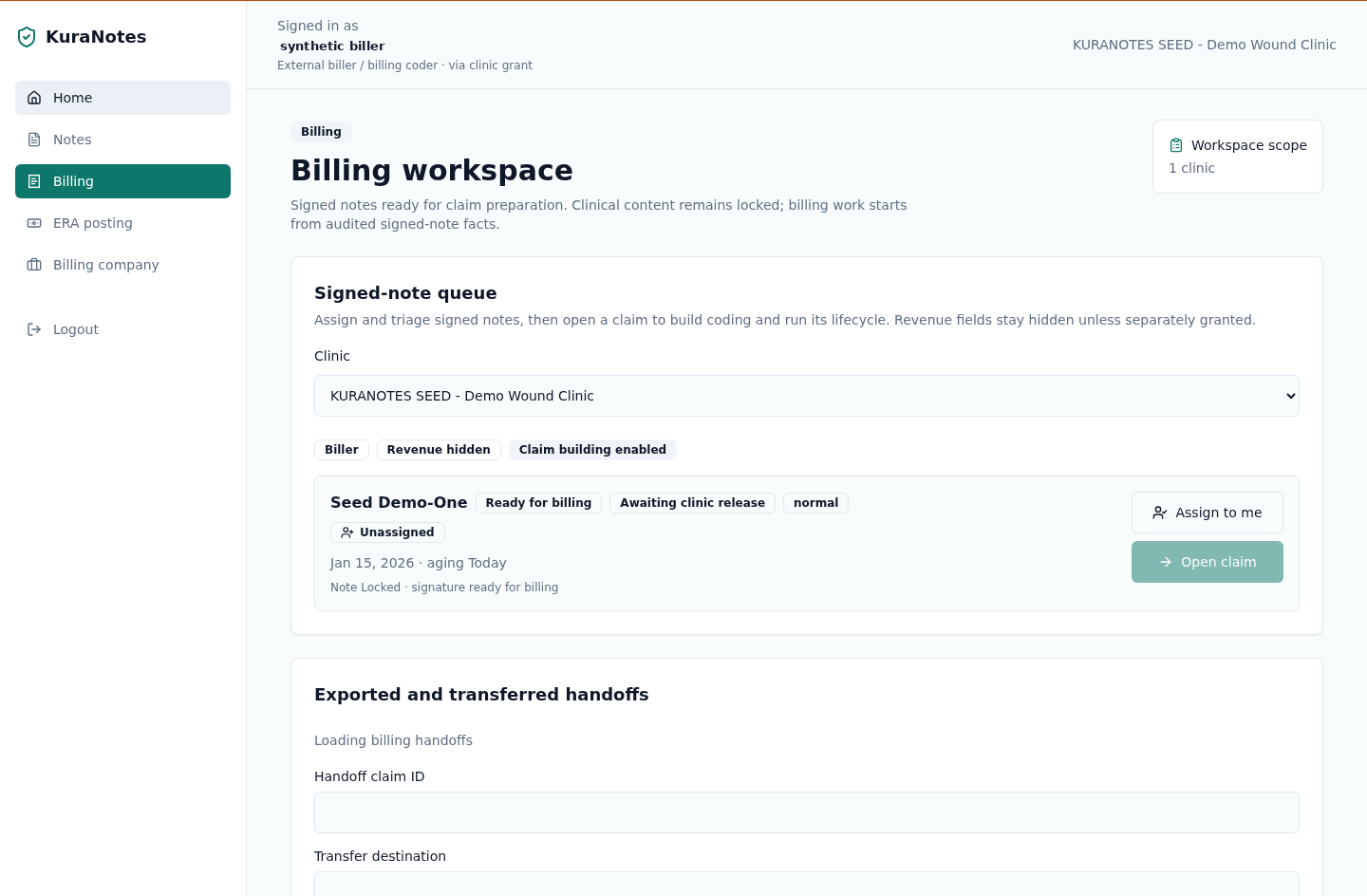Focus the Transfer destination input field

tap(807, 884)
